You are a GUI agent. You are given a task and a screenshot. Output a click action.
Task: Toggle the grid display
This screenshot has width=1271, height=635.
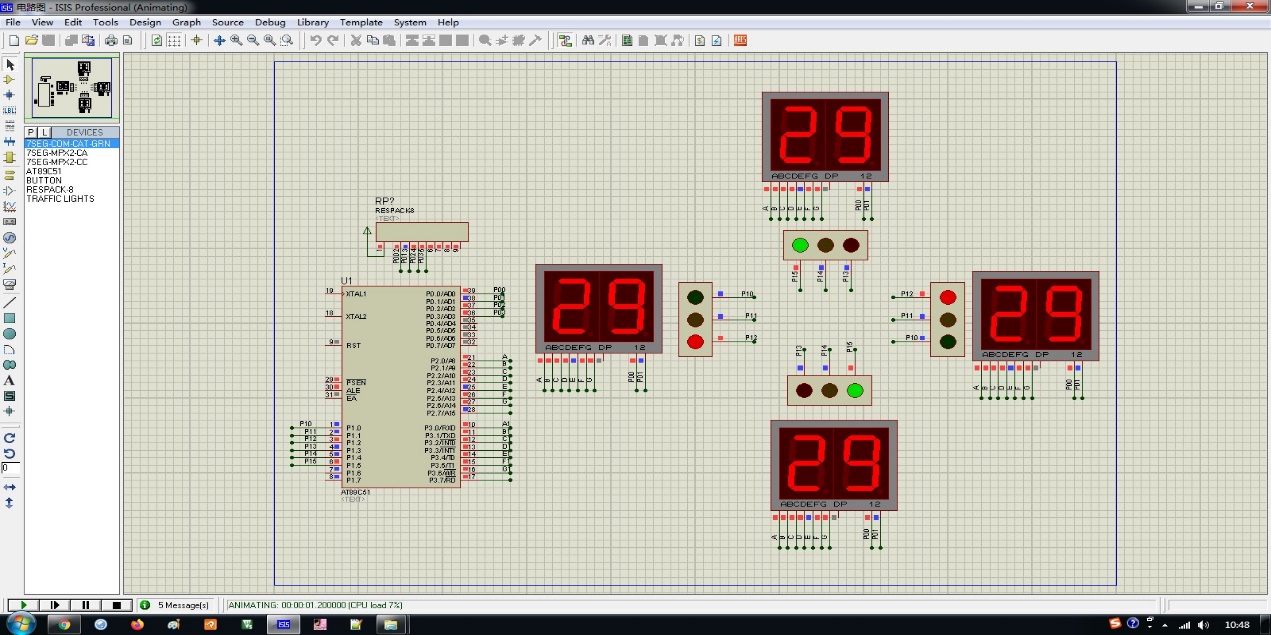pos(174,40)
